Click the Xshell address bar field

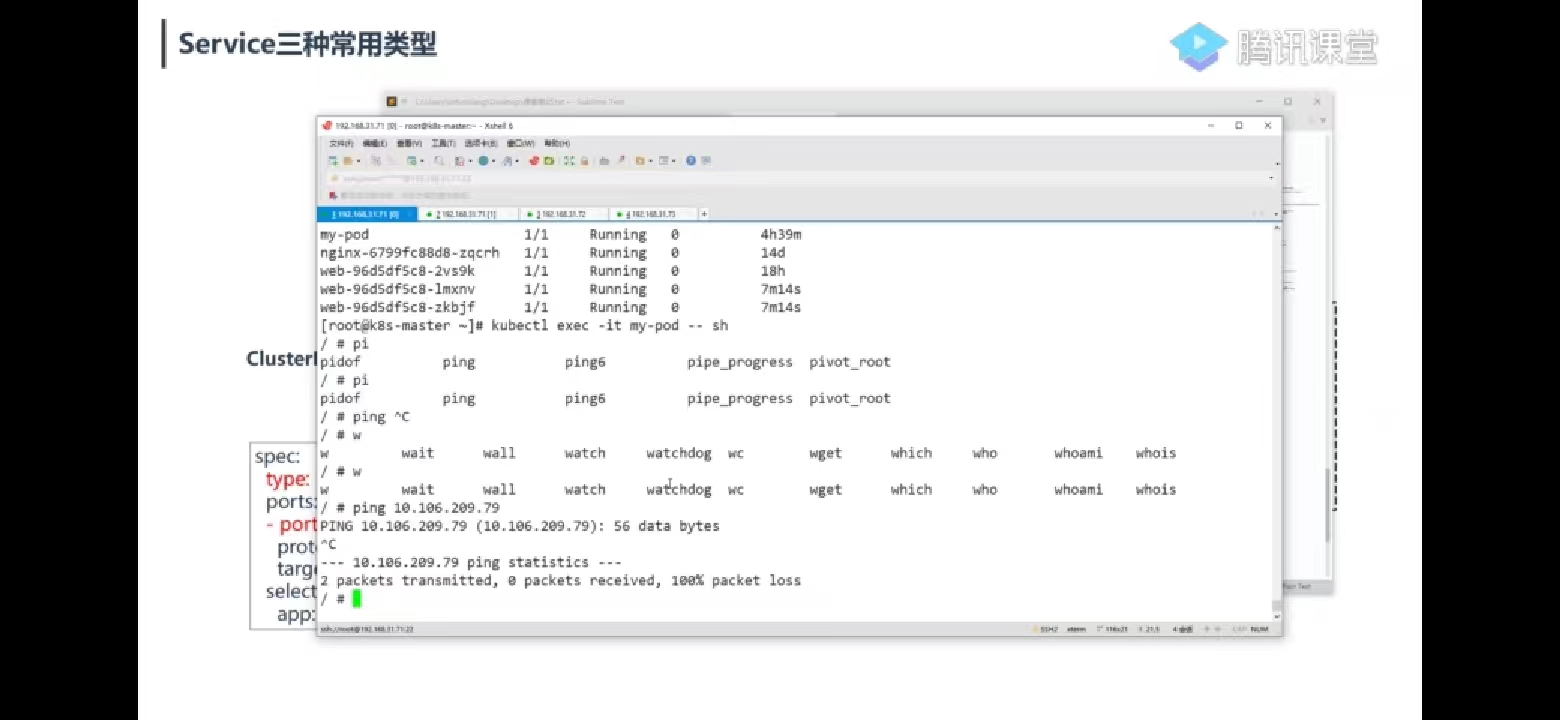click(800, 178)
